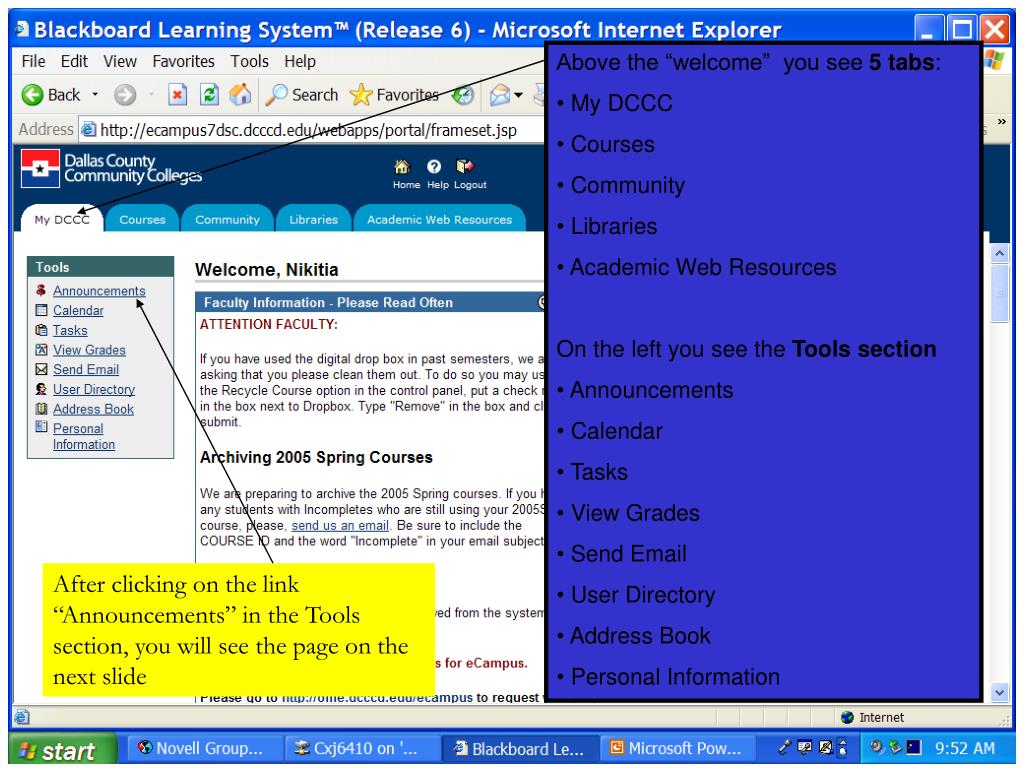1024x768 pixels.
Task: Open the Favorites star button
Action: [394, 95]
